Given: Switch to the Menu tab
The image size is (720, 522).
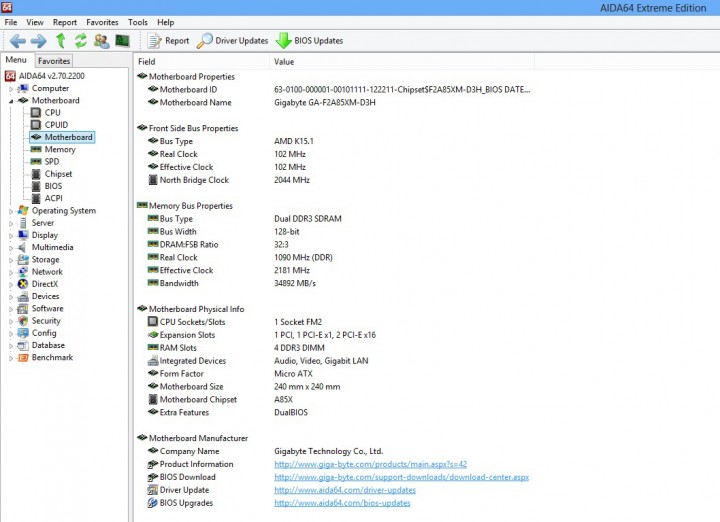Looking at the screenshot, I should coord(16,60).
